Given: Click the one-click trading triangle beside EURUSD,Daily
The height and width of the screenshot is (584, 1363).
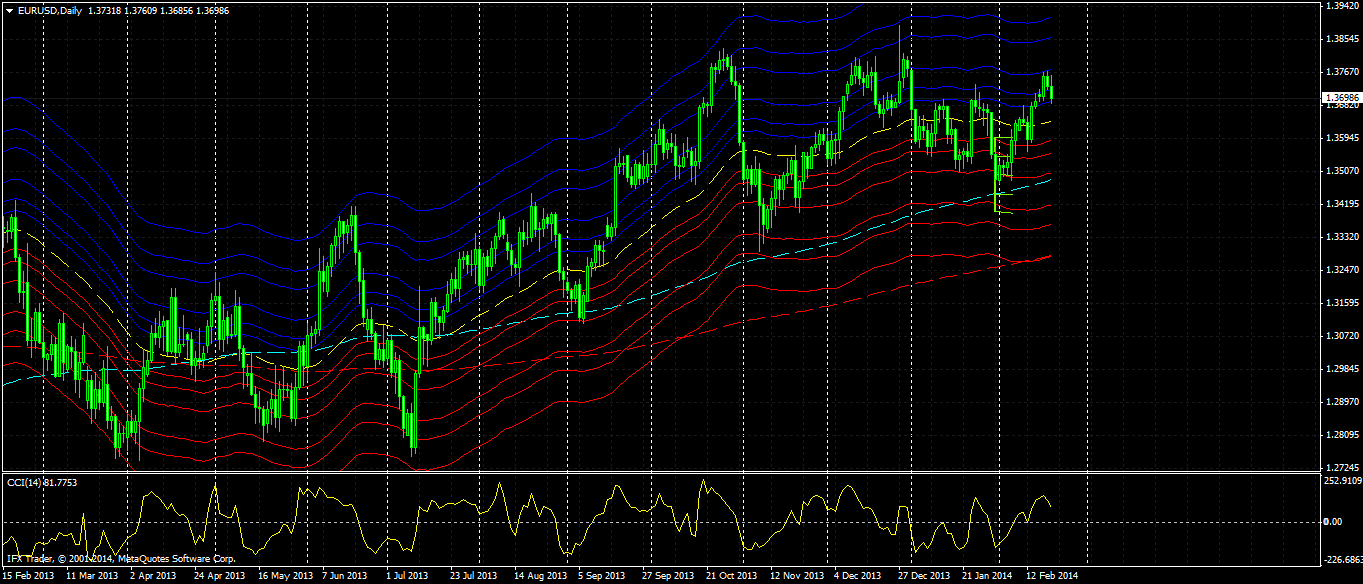Looking at the screenshot, I should tap(9, 10).
